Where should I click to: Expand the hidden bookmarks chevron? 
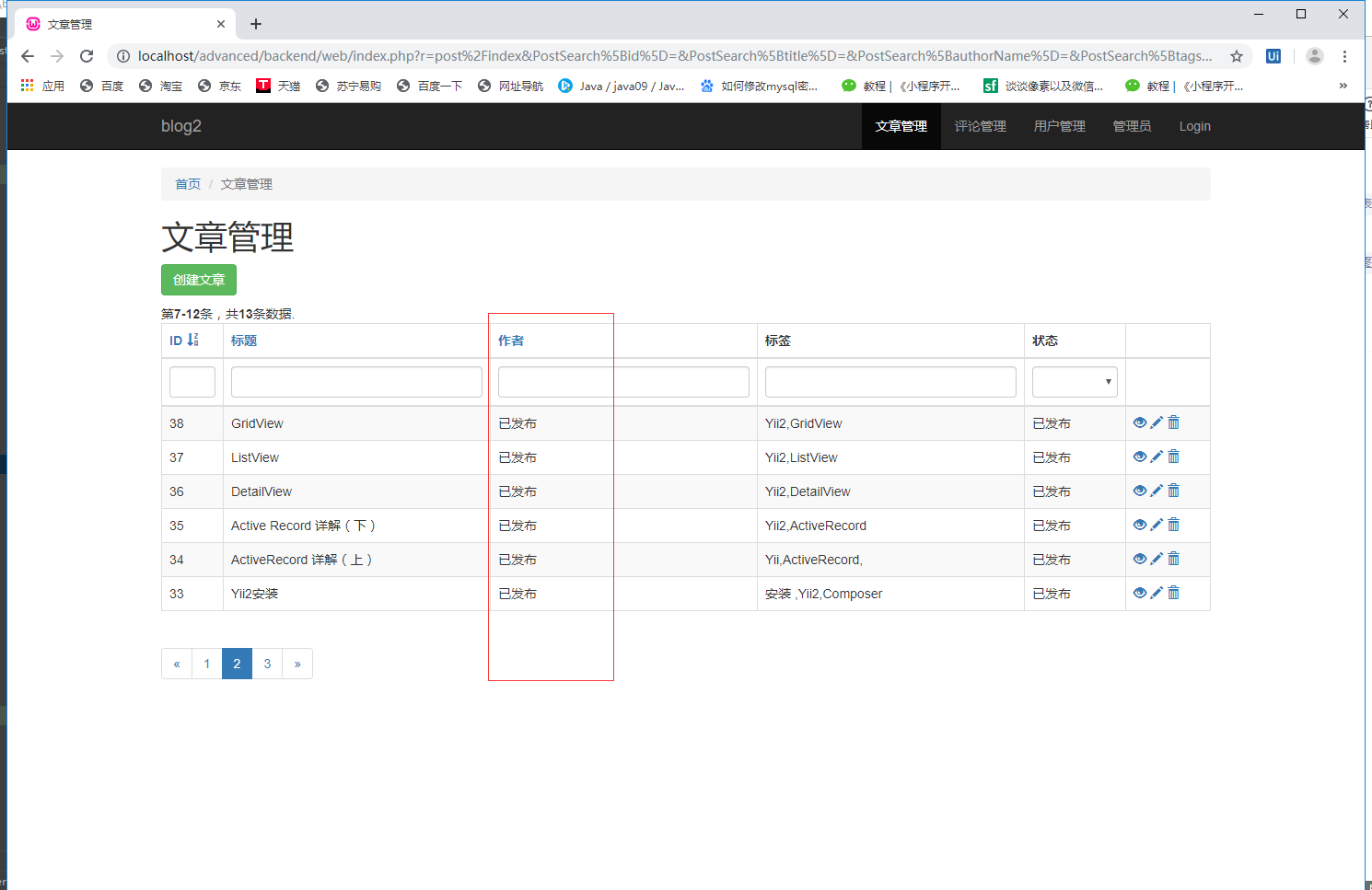point(1343,86)
